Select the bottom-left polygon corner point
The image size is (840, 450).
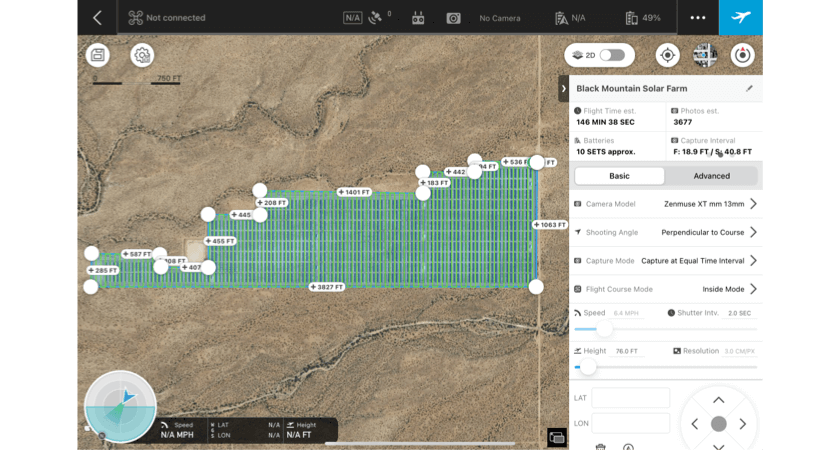(91, 287)
